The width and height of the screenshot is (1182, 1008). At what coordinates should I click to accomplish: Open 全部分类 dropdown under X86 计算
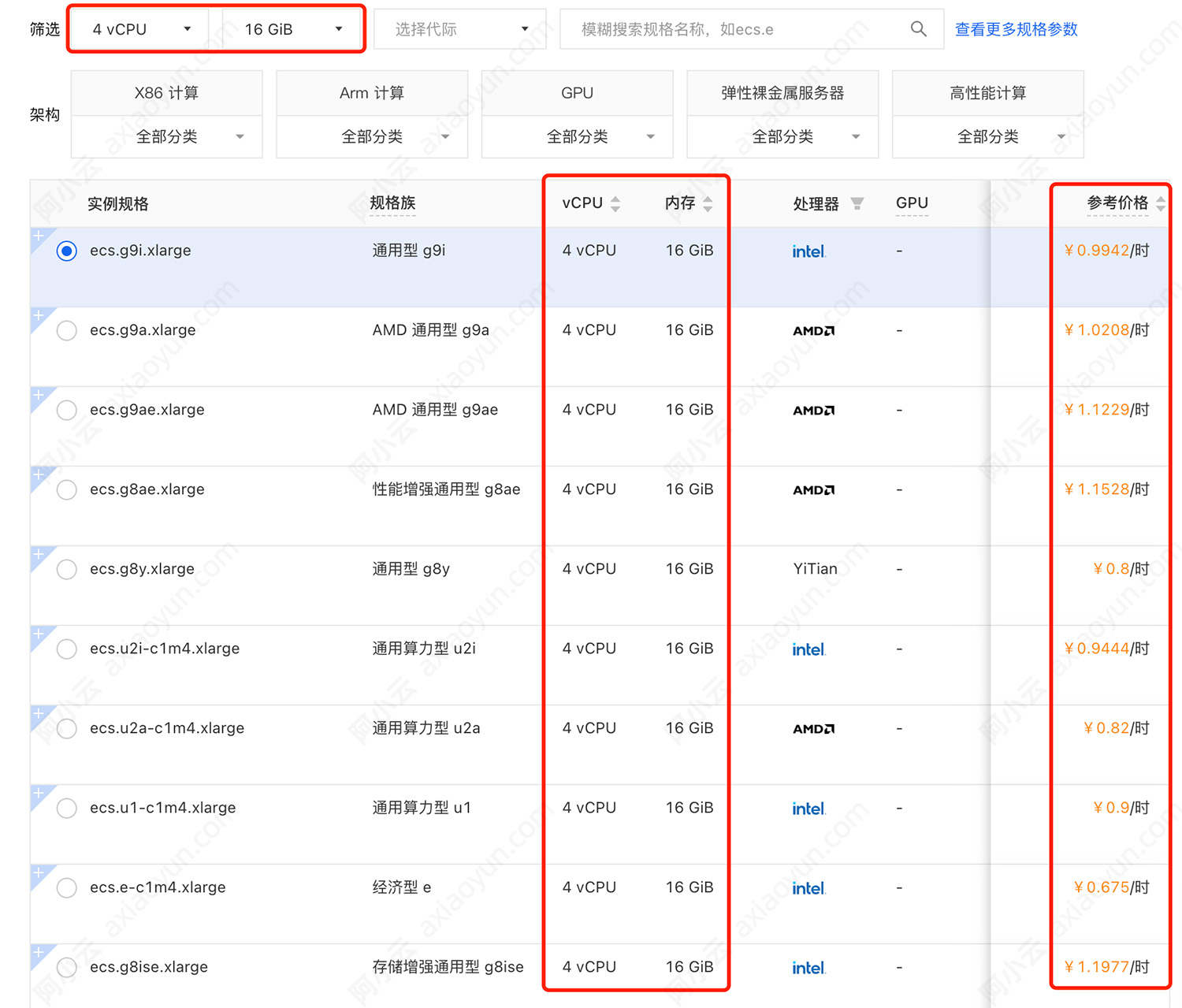pos(167,137)
